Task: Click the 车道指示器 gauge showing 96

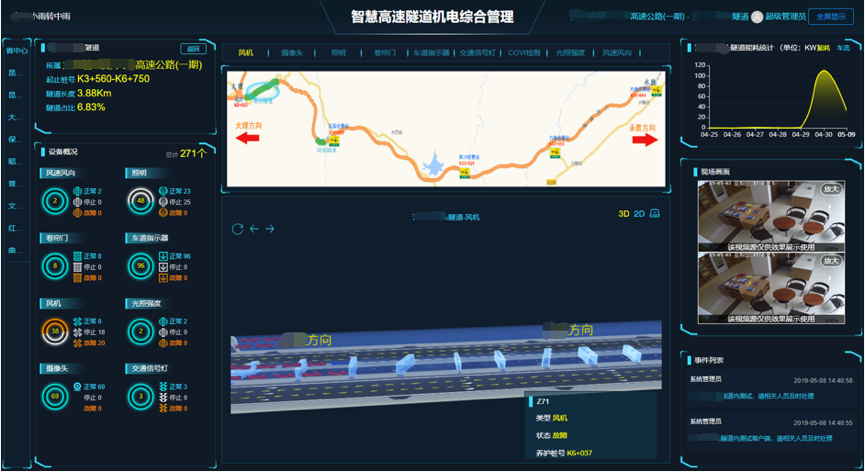Action: [140, 267]
